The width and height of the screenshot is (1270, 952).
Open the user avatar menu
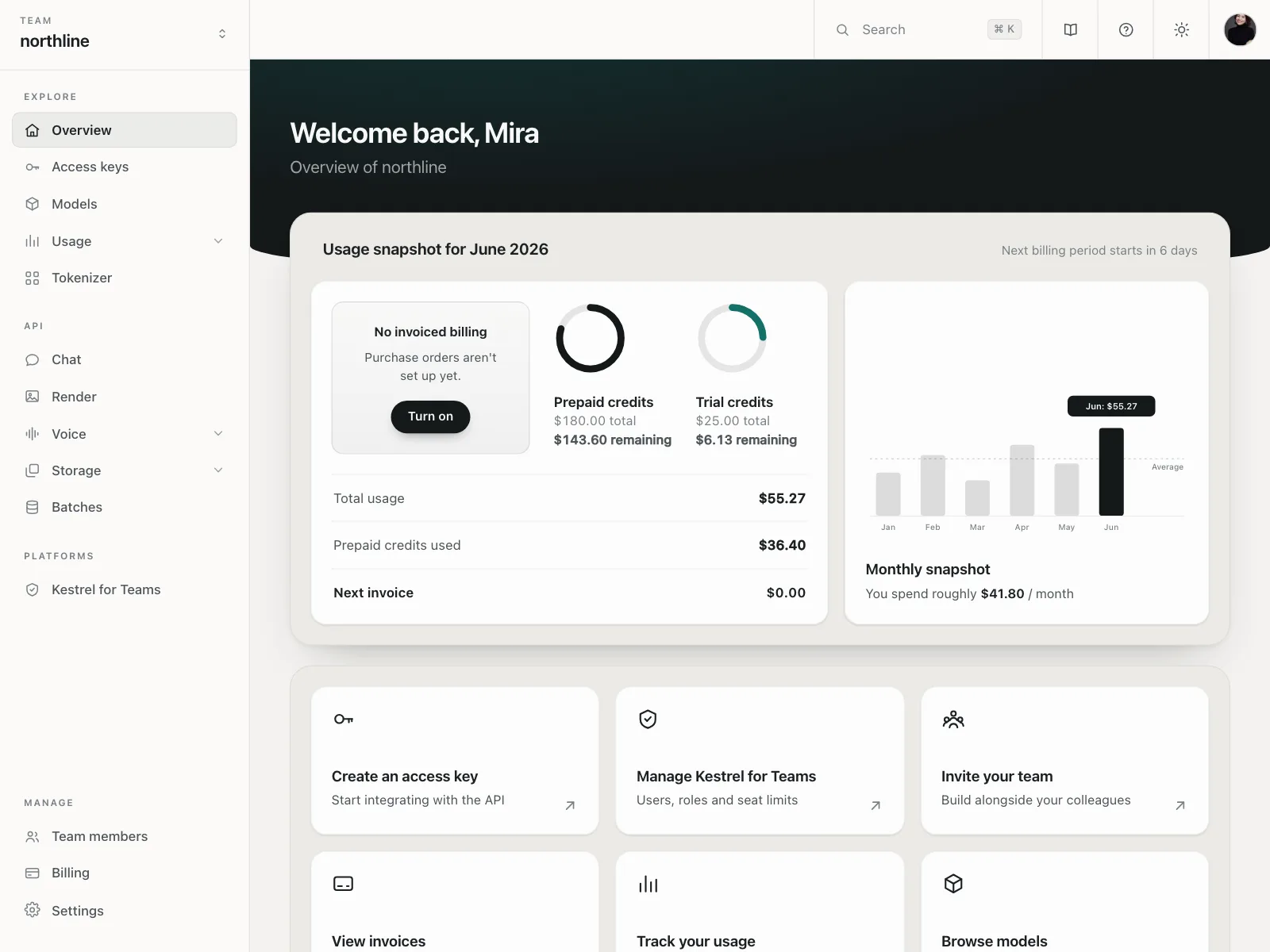click(1240, 29)
